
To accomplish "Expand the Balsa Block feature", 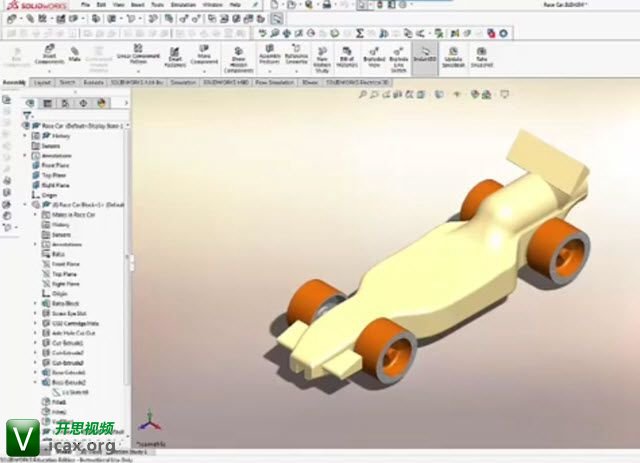I will tap(35, 303).
